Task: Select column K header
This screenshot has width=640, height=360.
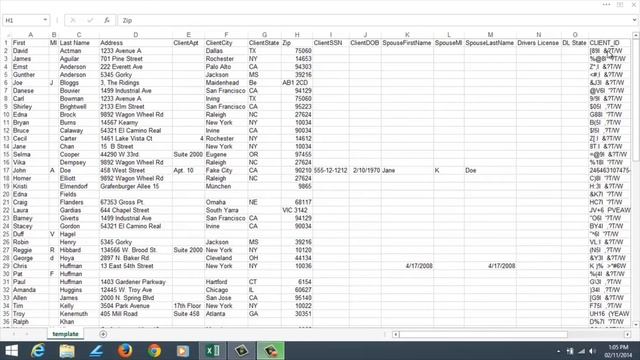Action: click(407, 35)
